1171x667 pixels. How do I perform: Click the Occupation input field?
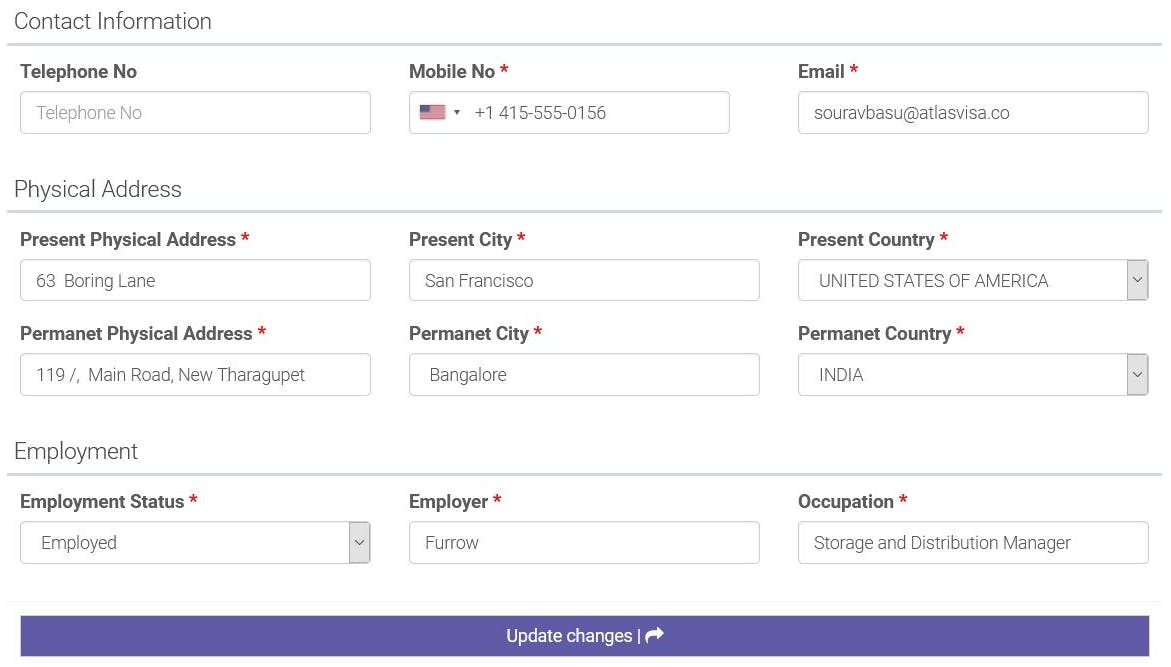coord(972,543)
